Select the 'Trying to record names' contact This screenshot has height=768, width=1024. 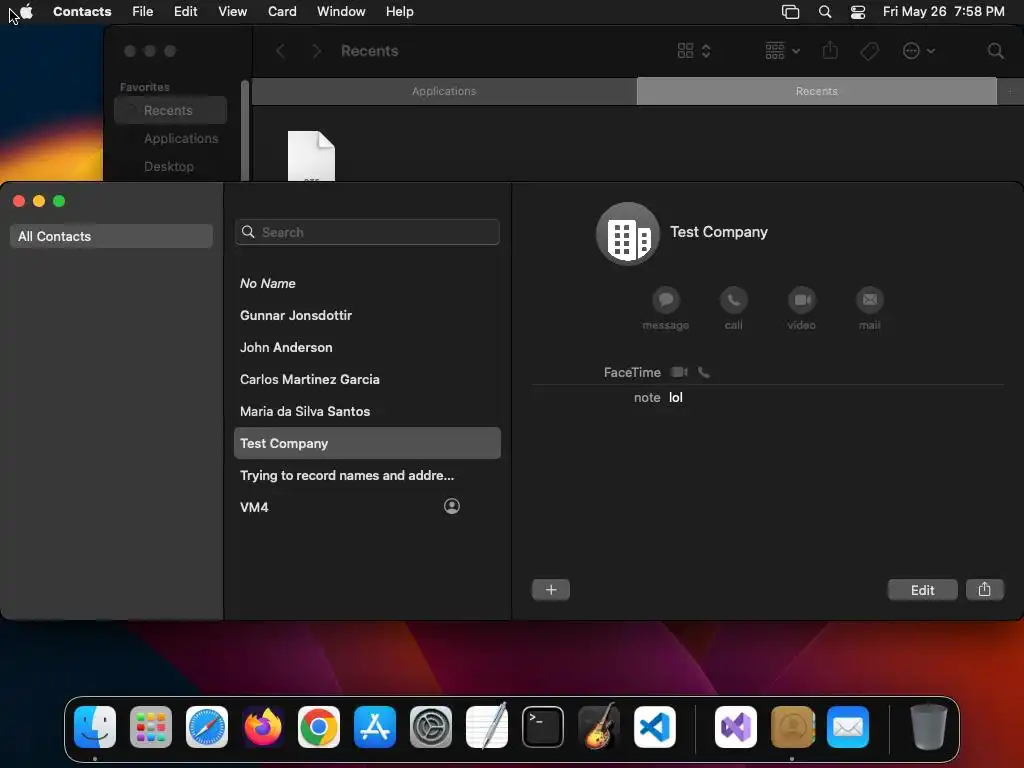(367, 475)
